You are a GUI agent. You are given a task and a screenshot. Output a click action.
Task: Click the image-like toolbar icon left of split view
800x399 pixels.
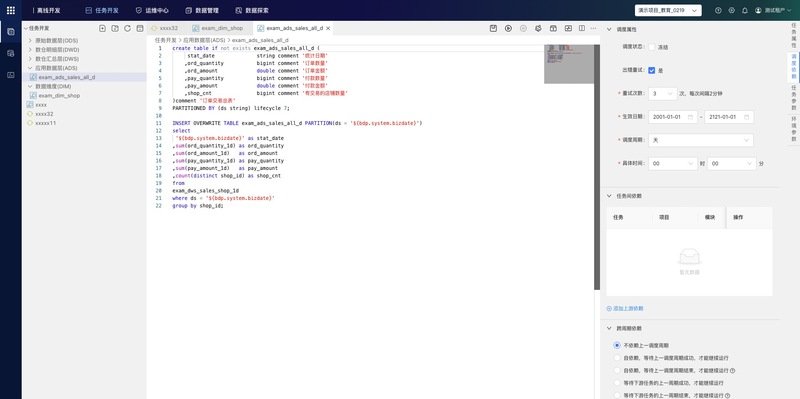tap(568, 29)
